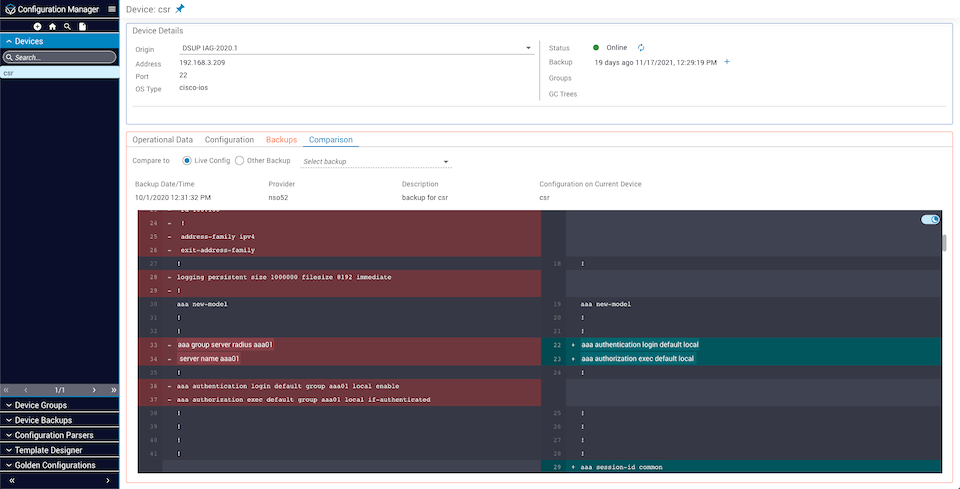The image size is (960, 489).
Task: Go to home via the house icon
Action: [x=52, y=26]
